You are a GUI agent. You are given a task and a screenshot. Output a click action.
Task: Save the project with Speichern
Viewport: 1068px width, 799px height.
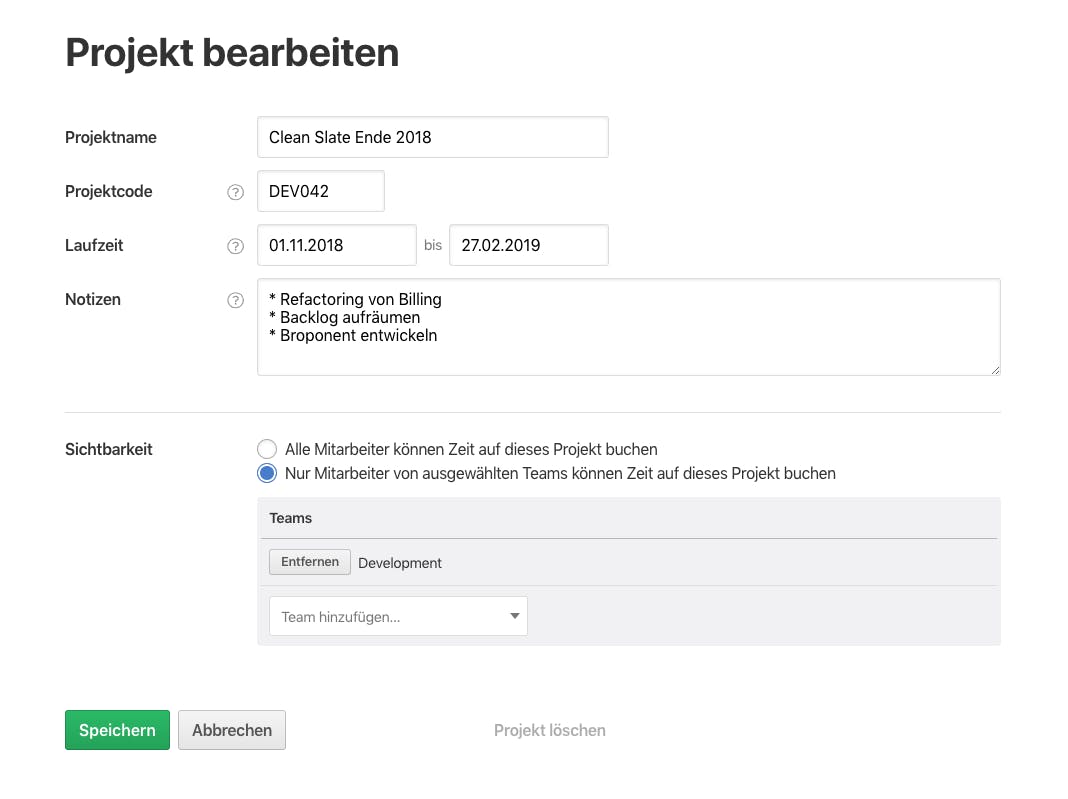point(117,730)
